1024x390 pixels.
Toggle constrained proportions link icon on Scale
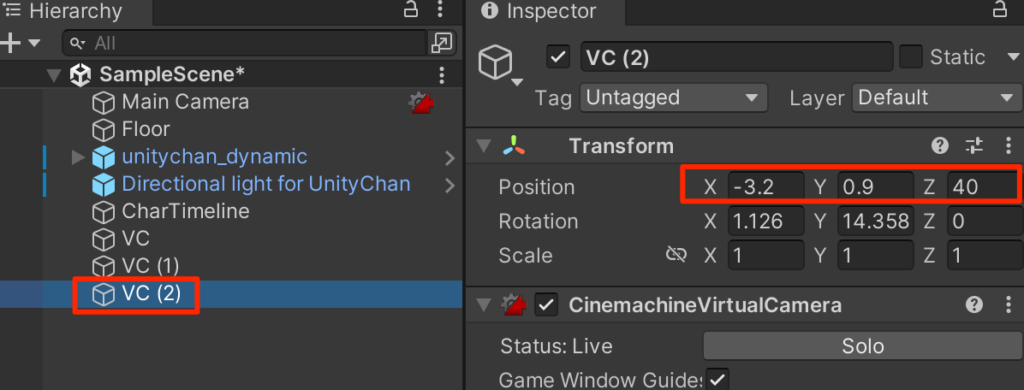tap(676, 255)
